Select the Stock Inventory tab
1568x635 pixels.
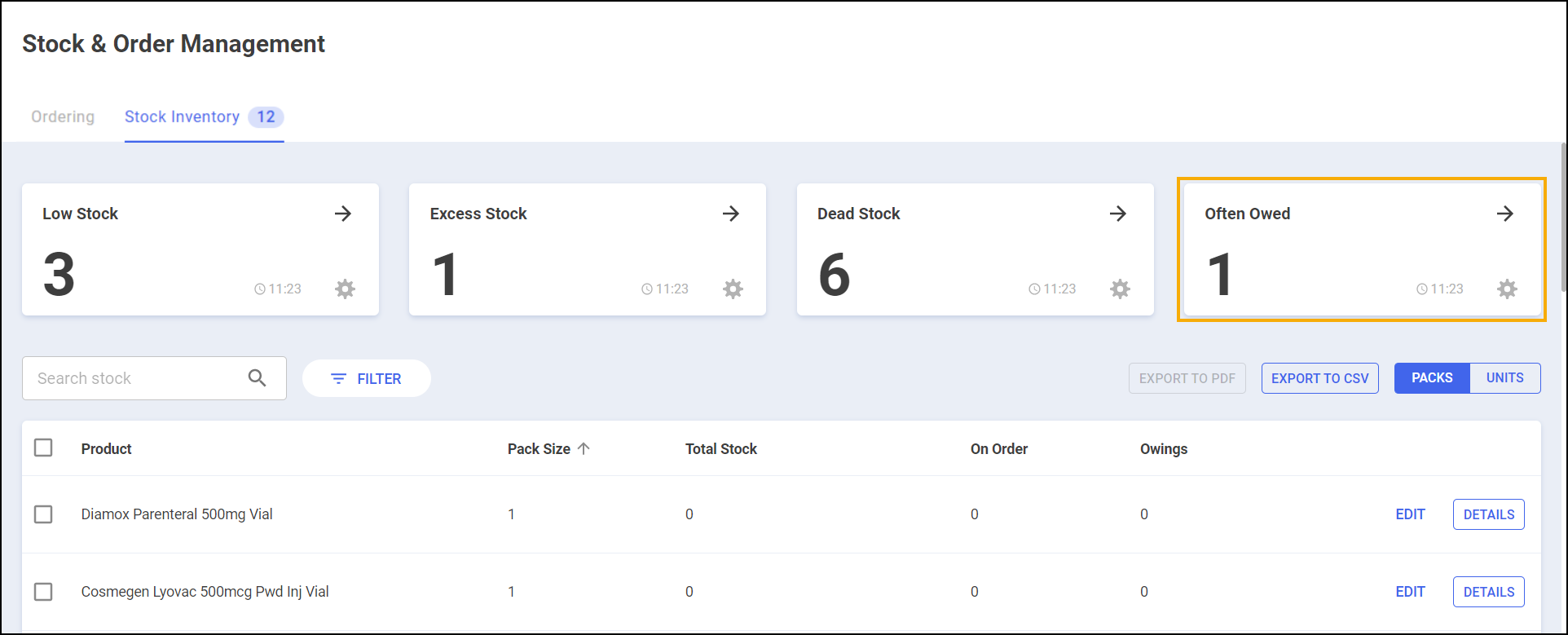coord(182,117)
